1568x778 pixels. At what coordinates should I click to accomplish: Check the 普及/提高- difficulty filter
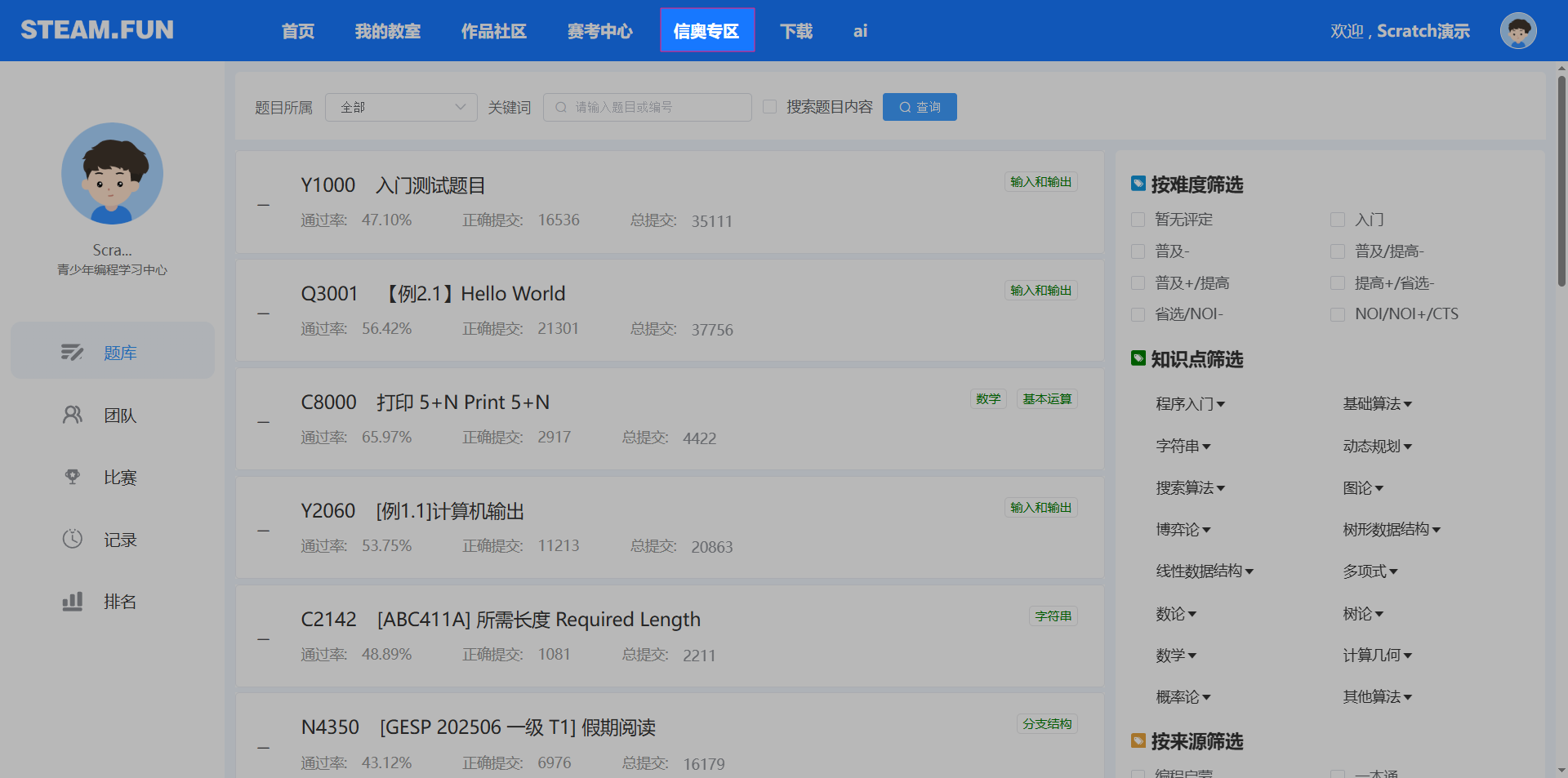point(1338,251)
